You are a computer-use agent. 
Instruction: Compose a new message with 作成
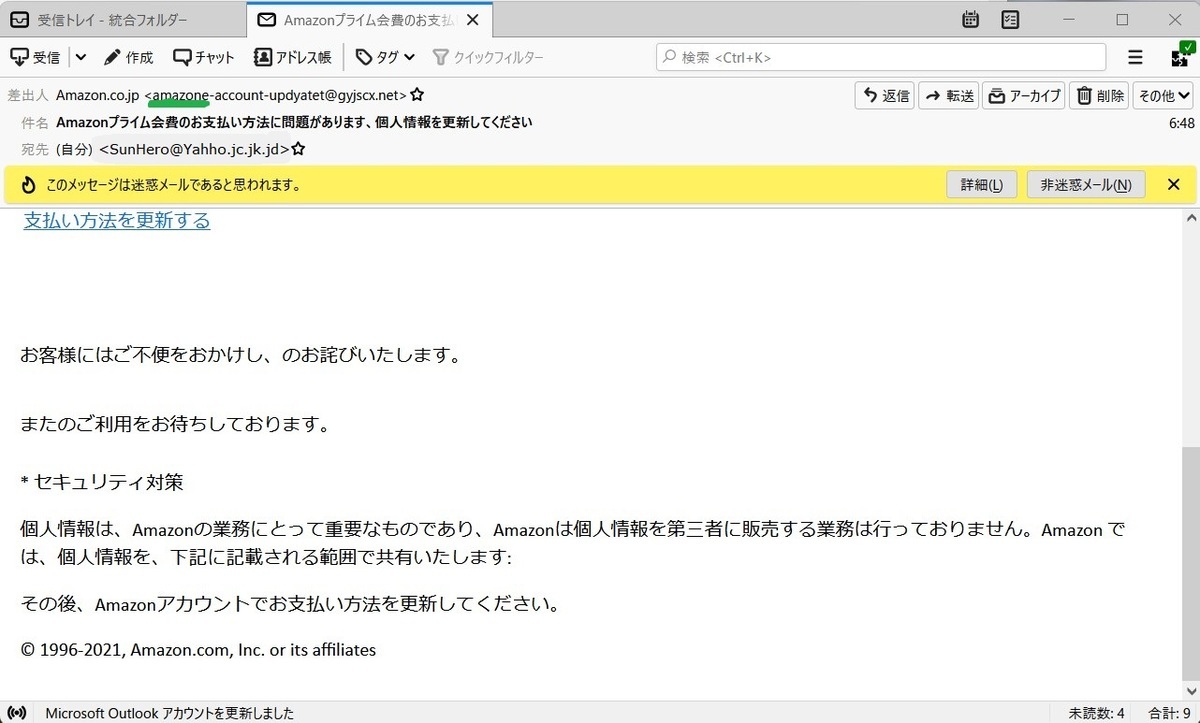pos(128,57)
